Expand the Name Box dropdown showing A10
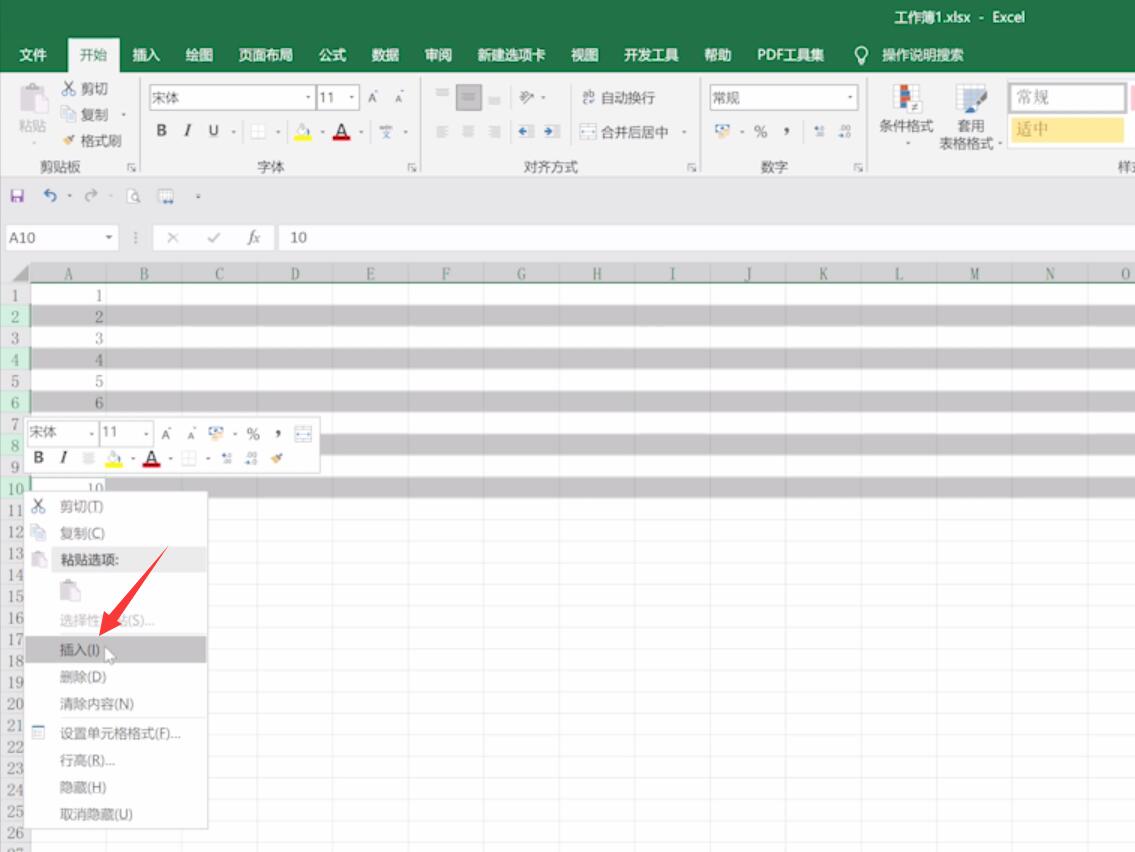 pyautogui.click(x=109, y=237)
